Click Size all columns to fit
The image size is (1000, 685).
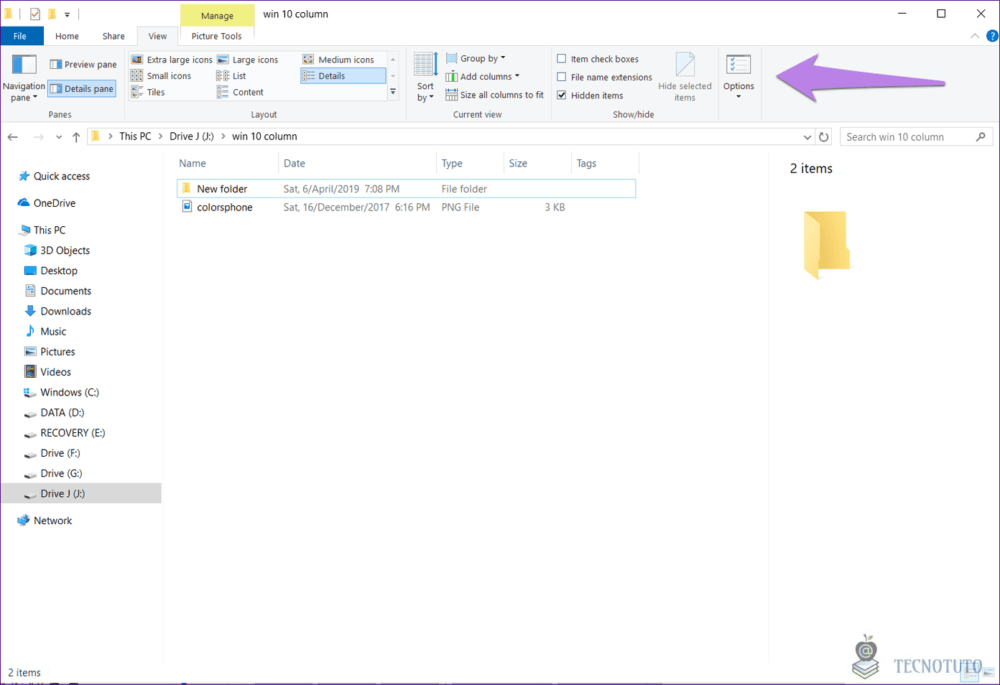494,95
